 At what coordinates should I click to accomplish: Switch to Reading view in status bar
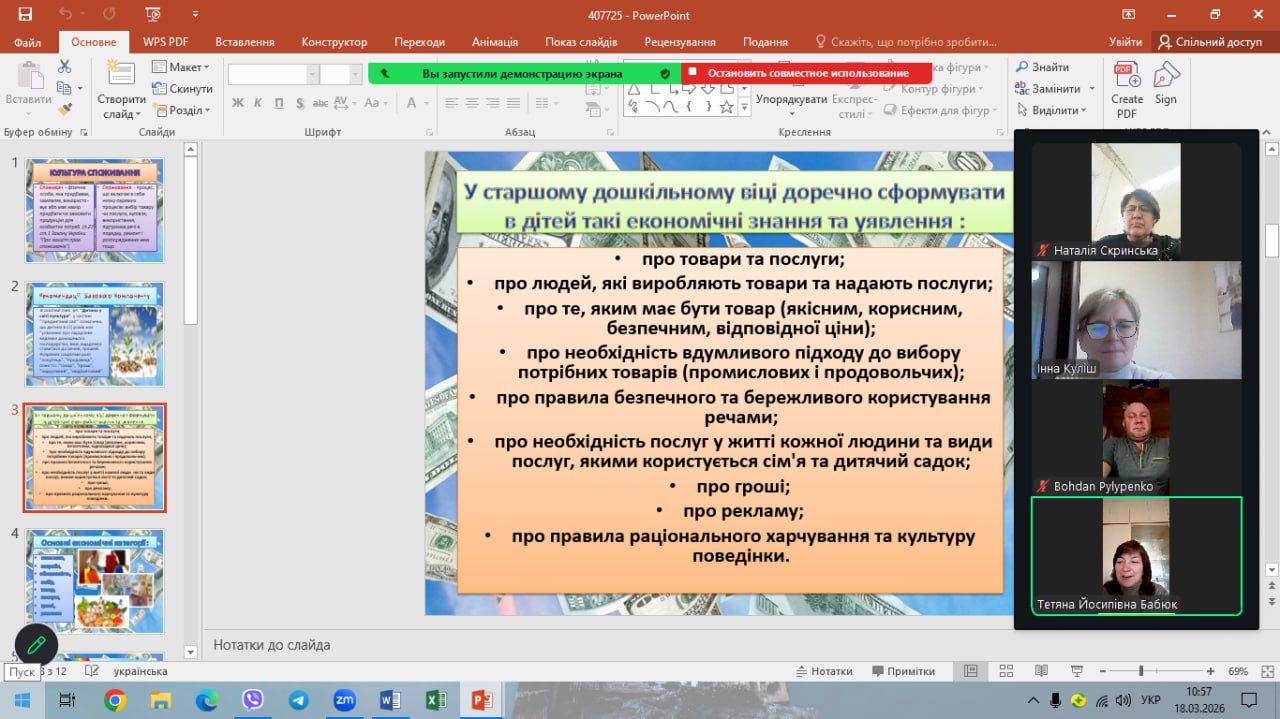click(1041, 671)
